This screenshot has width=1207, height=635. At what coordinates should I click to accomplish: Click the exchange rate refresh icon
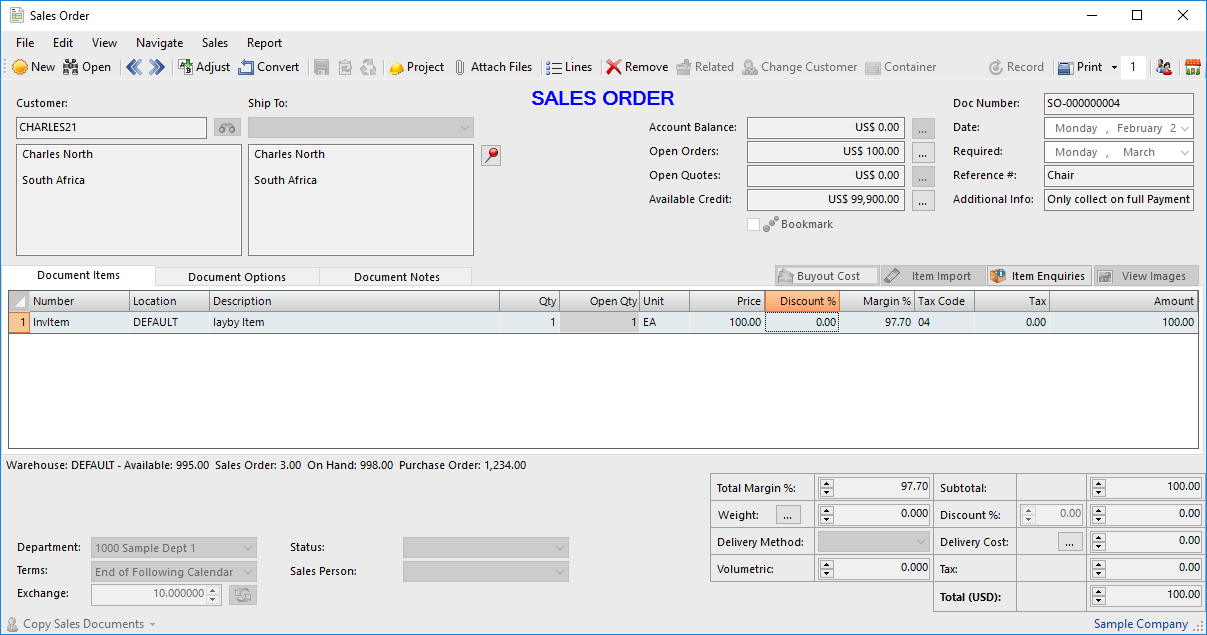(242, 594)
